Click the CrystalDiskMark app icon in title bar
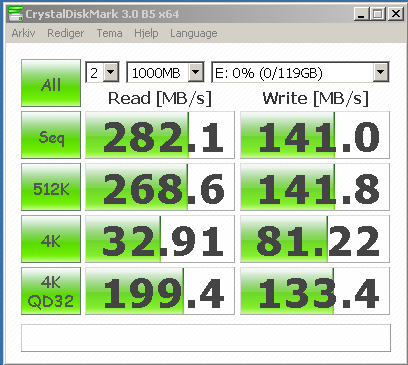The width and height of the screenshot is (408, 365). (x=15, y=13)
